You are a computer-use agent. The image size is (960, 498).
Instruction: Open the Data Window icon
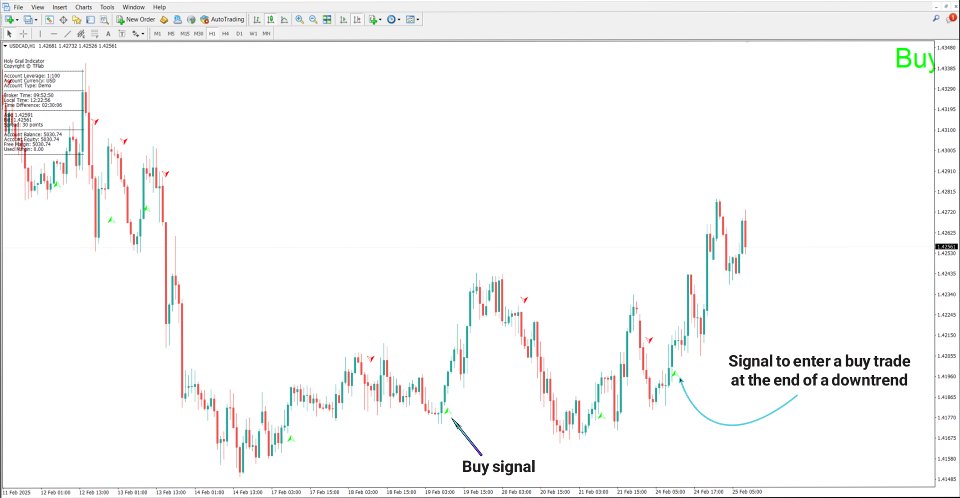click(63, 20)
